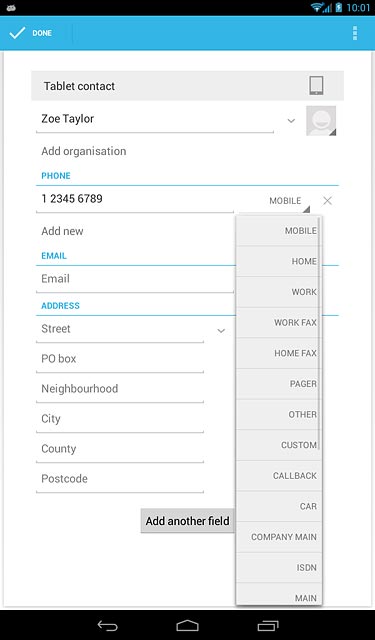
Task: Remove the phone number with X icon
Action: tap(327, 200)
